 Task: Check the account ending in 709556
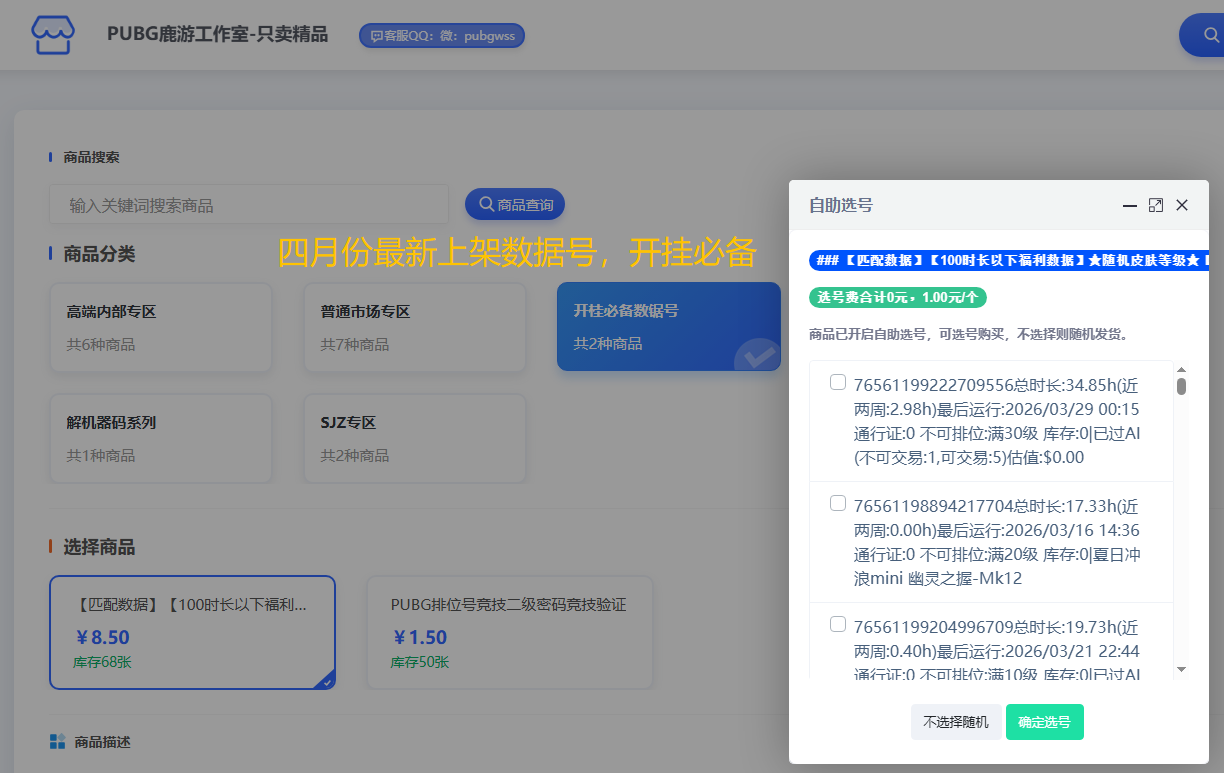838,382
